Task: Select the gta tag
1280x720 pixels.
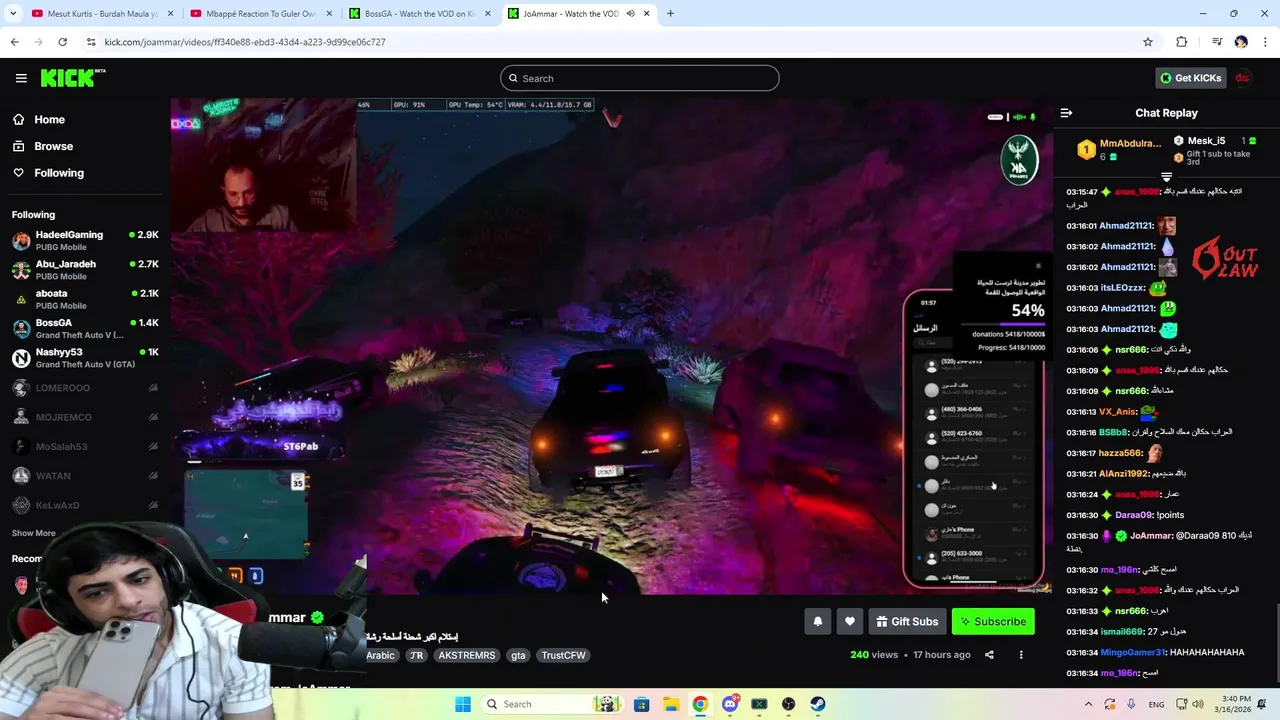Action: coord(518,655)
